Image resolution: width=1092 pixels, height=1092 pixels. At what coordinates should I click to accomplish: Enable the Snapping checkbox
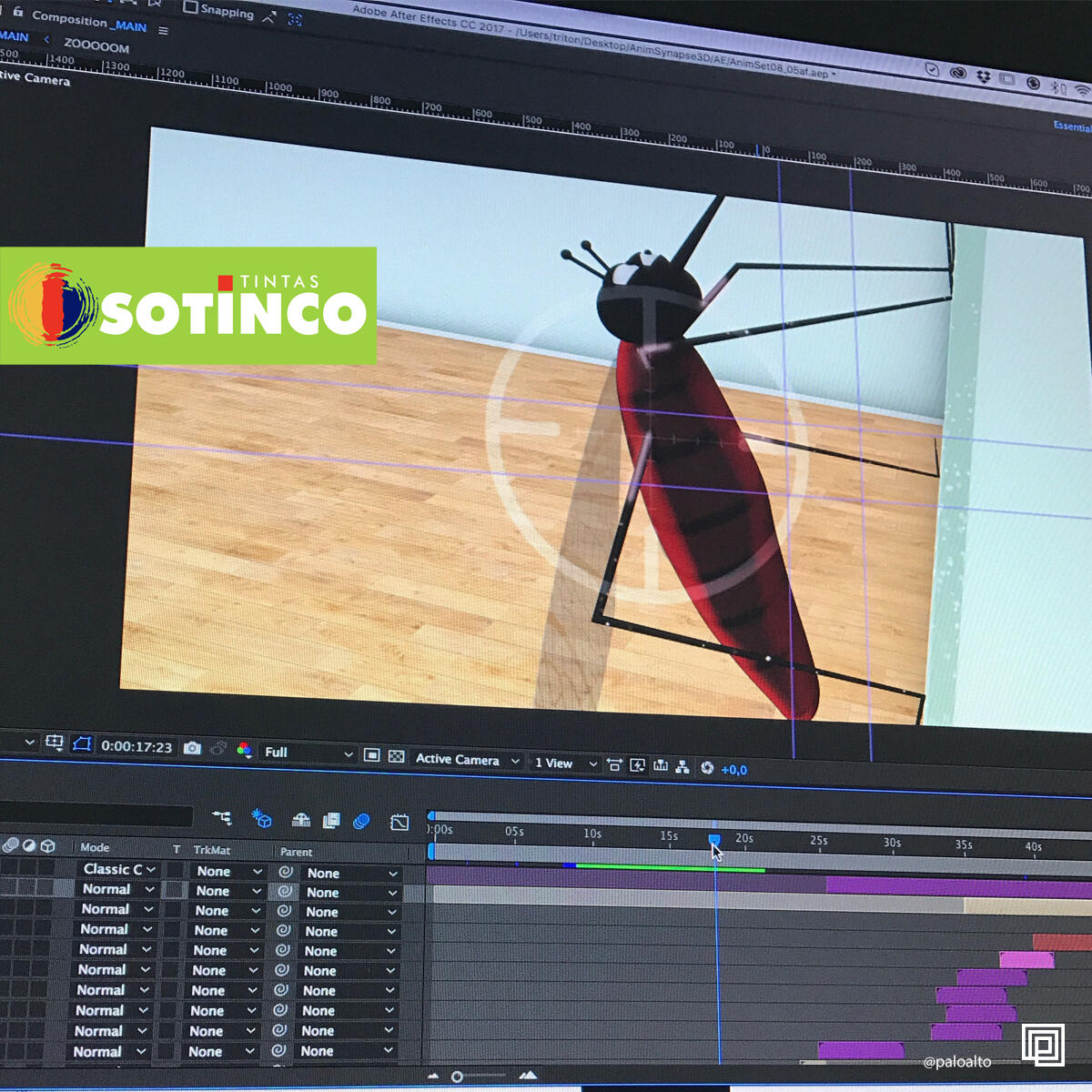(190, 6)
